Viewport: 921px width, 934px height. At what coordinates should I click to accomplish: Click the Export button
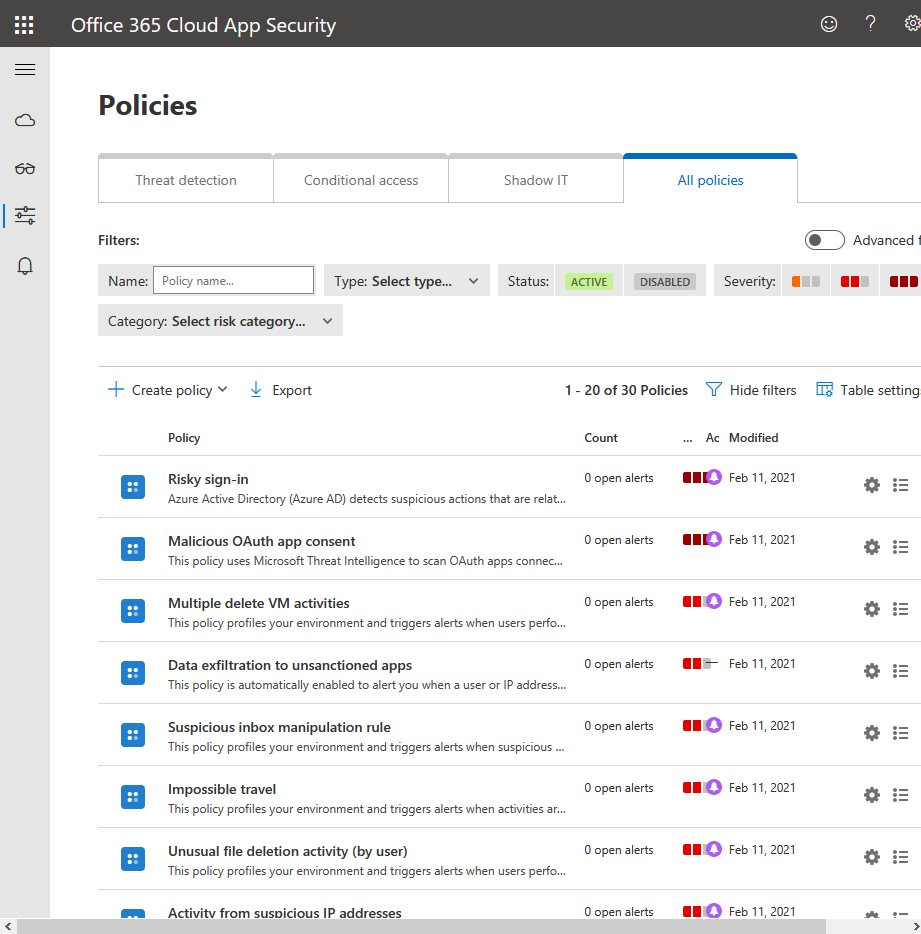[x=280, y=390]
